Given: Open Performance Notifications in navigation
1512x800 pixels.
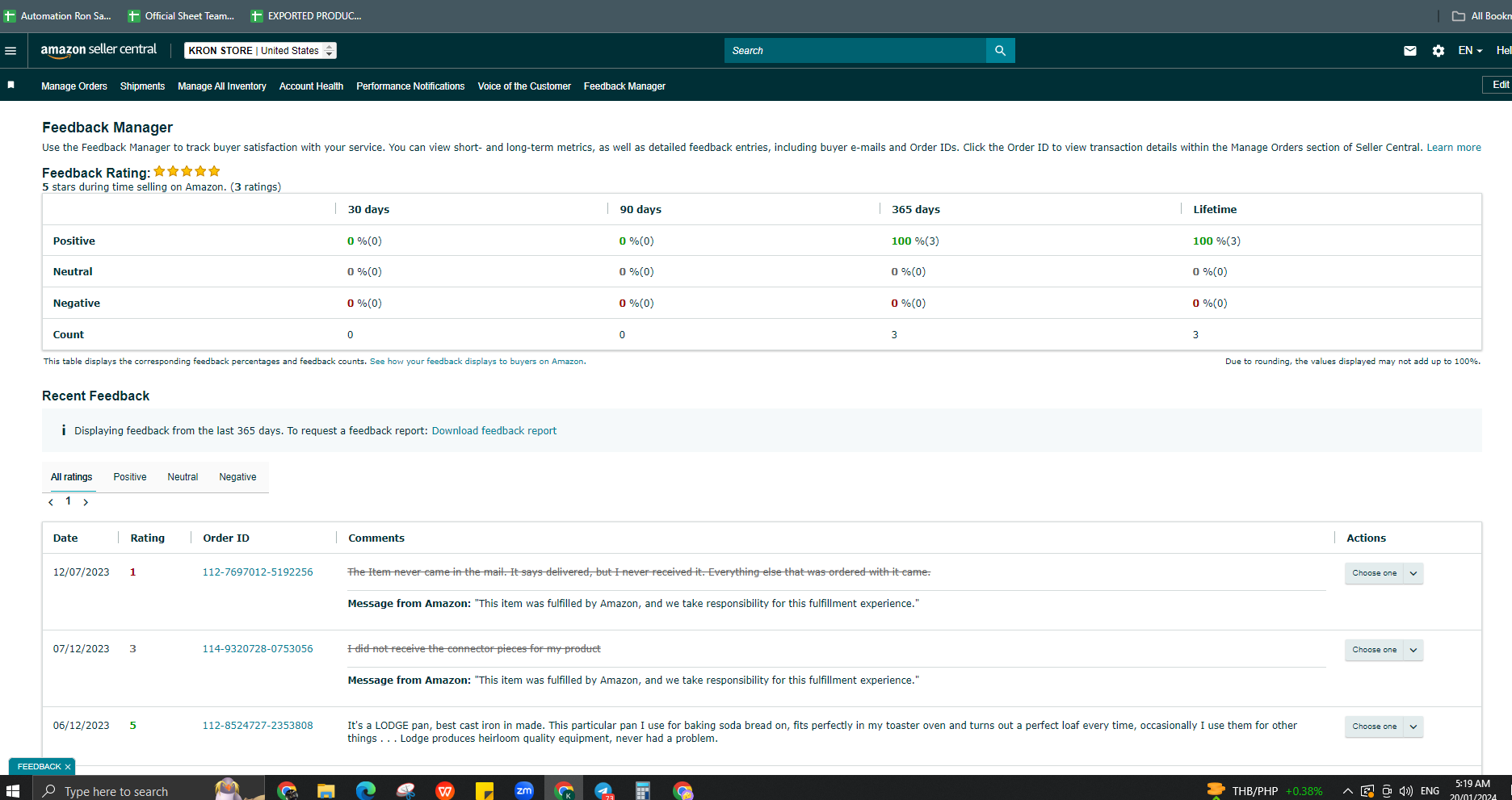Looking at the screenshot, I should click(x=410, y=86).
